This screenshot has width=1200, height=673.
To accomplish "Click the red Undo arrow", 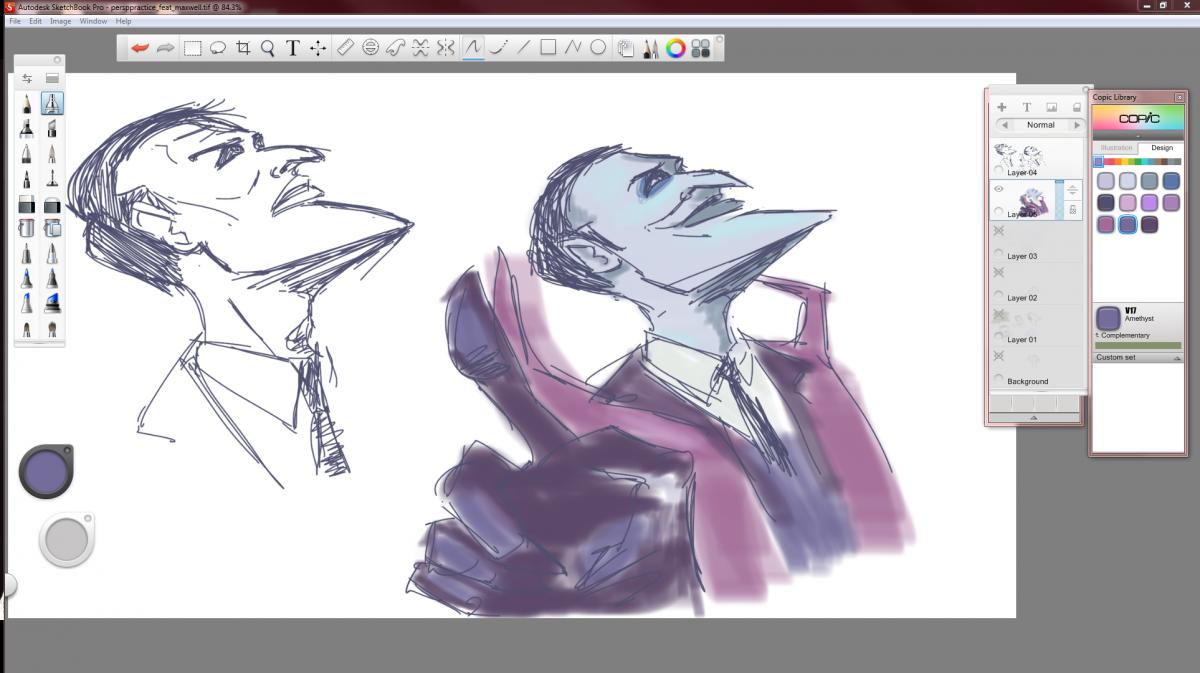I will pyautogui.click(x=140, y=47).
